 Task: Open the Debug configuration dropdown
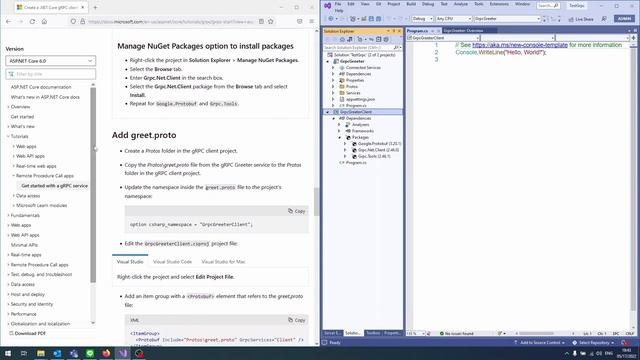click(422, 19)
